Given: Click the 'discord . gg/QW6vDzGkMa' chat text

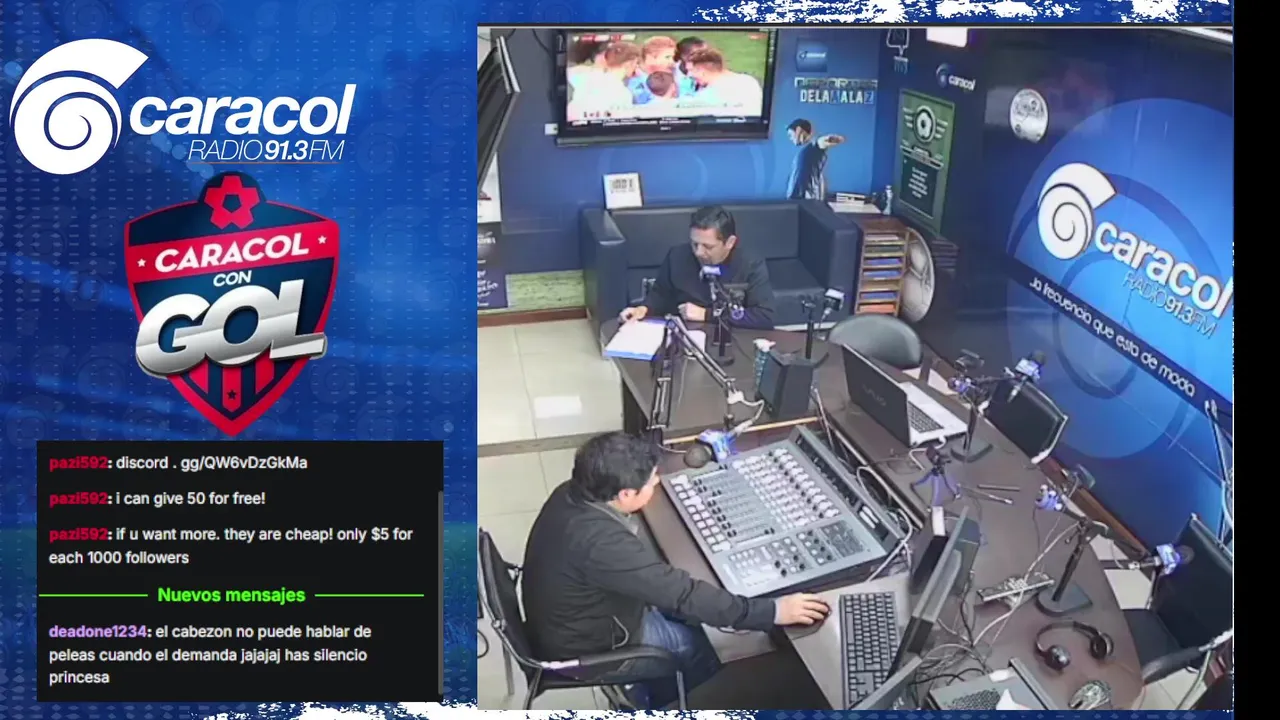Looking at the screenshot, I should pyautogui.click(x=212, y=463).
